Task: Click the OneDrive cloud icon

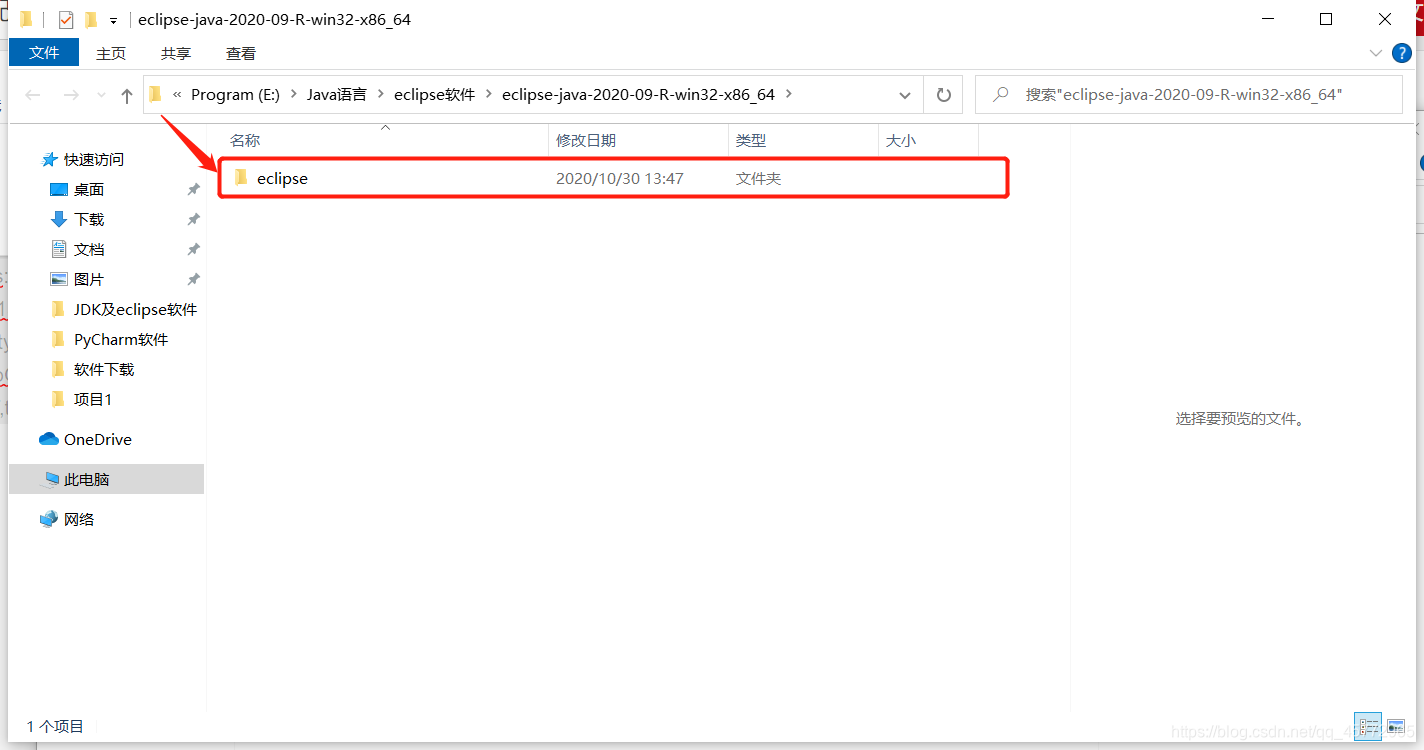Action: point(49,439)
